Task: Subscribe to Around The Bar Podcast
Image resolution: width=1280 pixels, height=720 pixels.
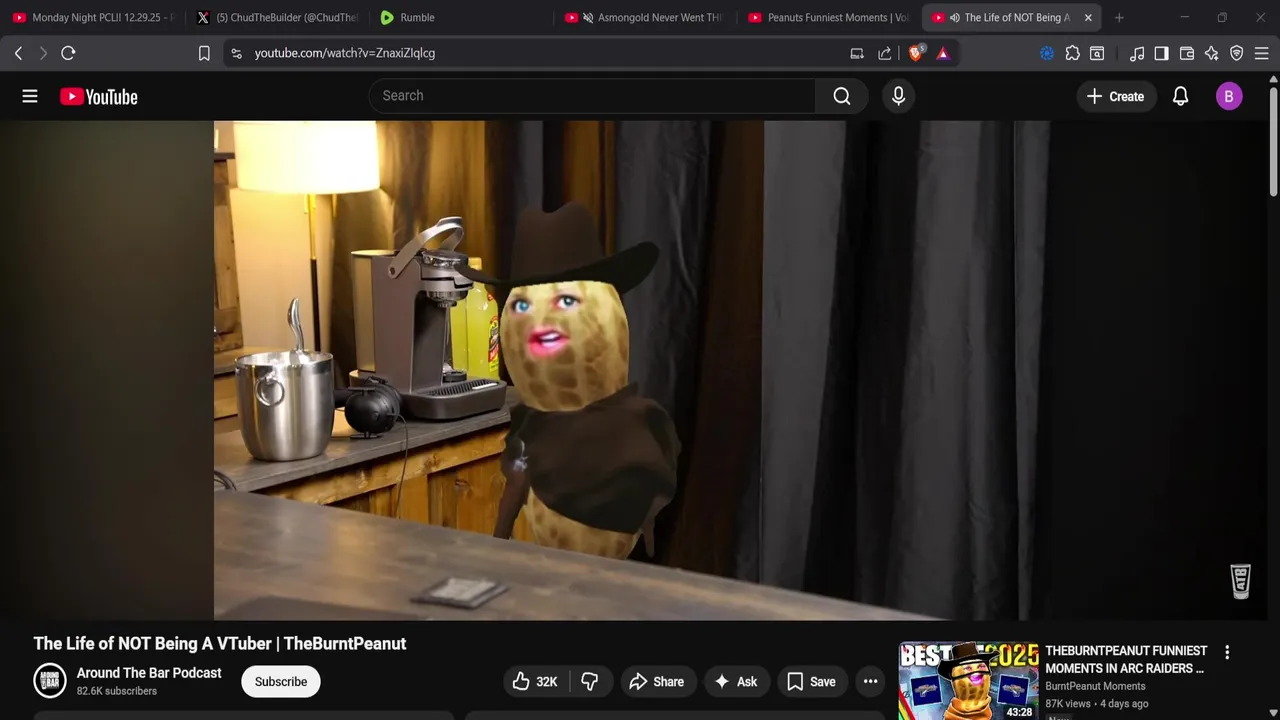Action: (280, 681)
